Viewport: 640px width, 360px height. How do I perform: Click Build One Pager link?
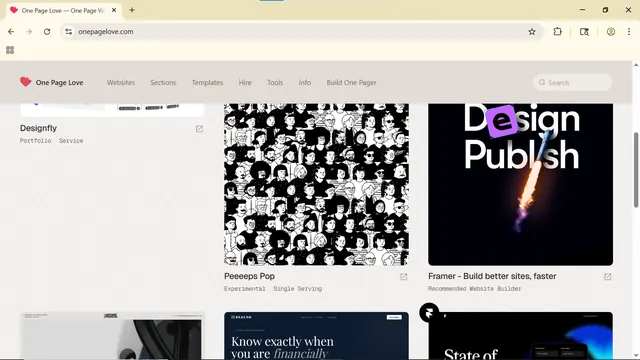(x=351, y=82)
